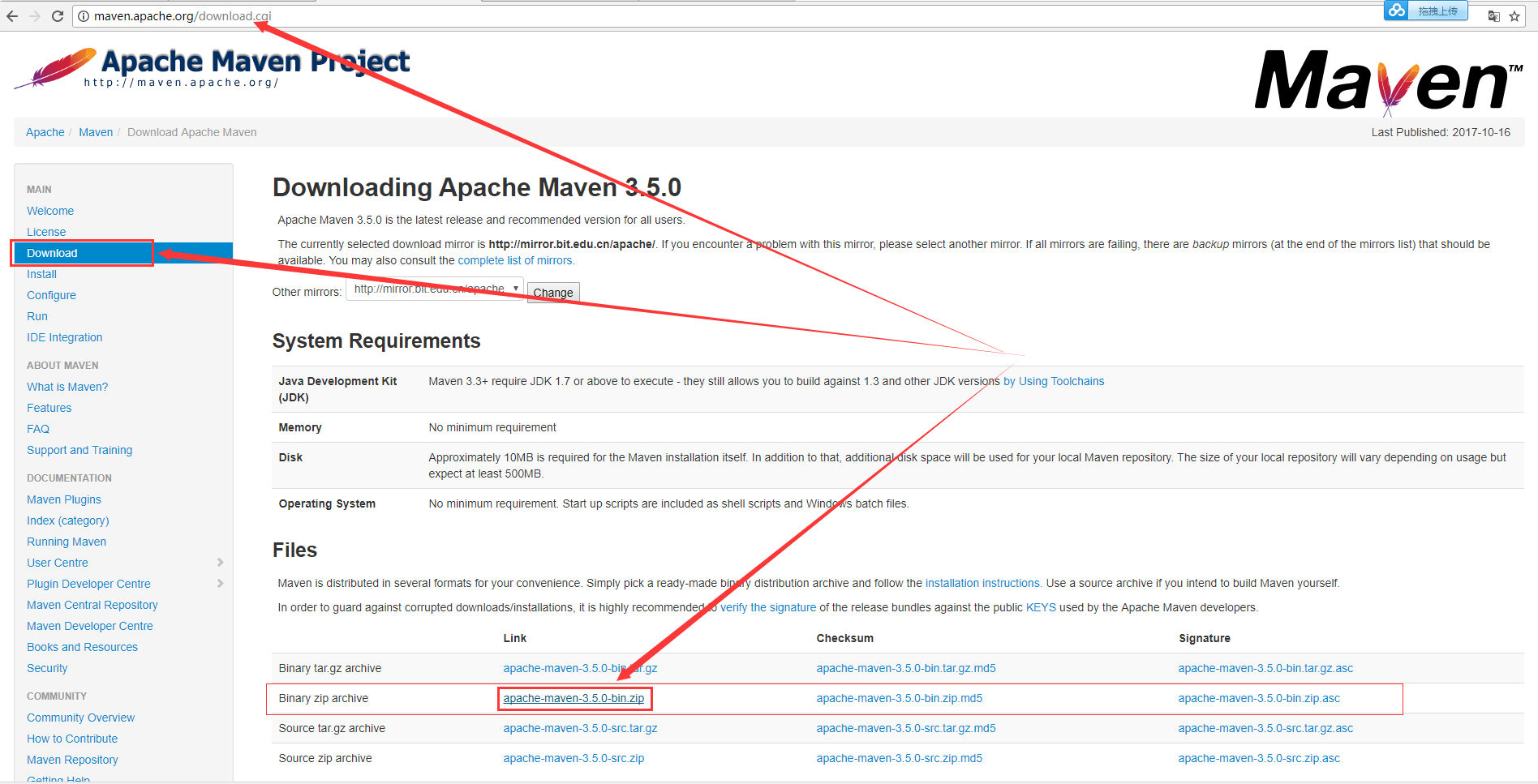
Task: Open the by Using Toolchains link
Action: 1054,381
